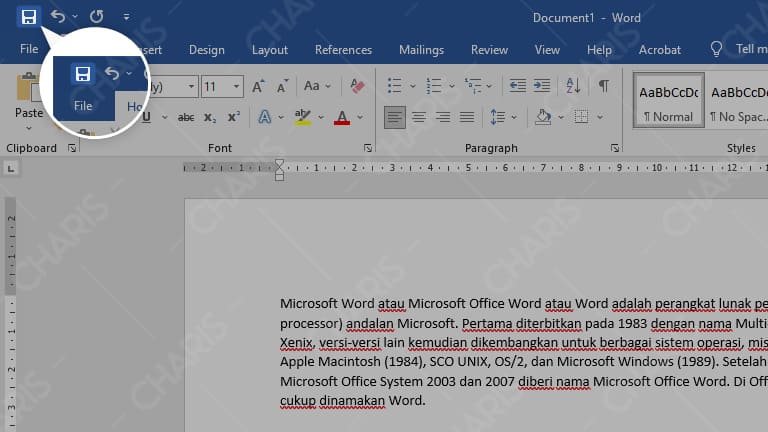This screenshot has height=432, width=768.
Task: Select the Normal style
Action: tap(669, 100)
